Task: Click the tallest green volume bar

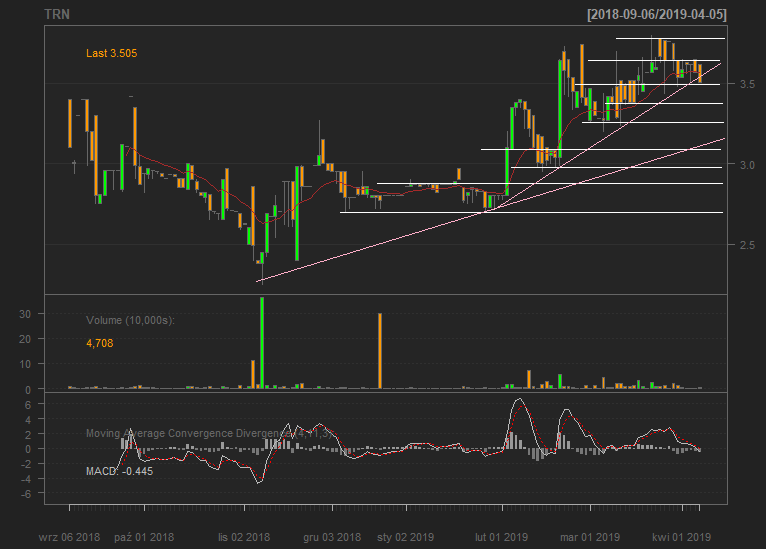Action: (262, 343)
